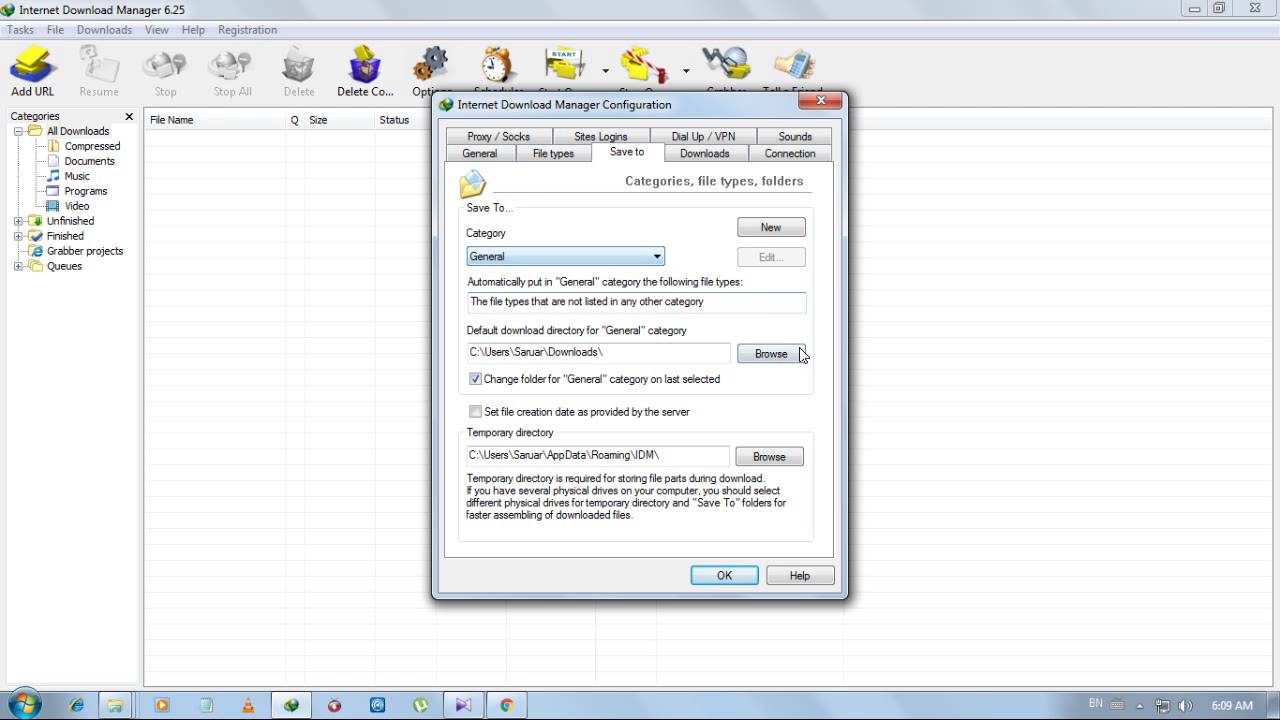This screenshot has width=1280, height=720.
Task: Open VLC media player from taskbar
Action: [248, 705]
